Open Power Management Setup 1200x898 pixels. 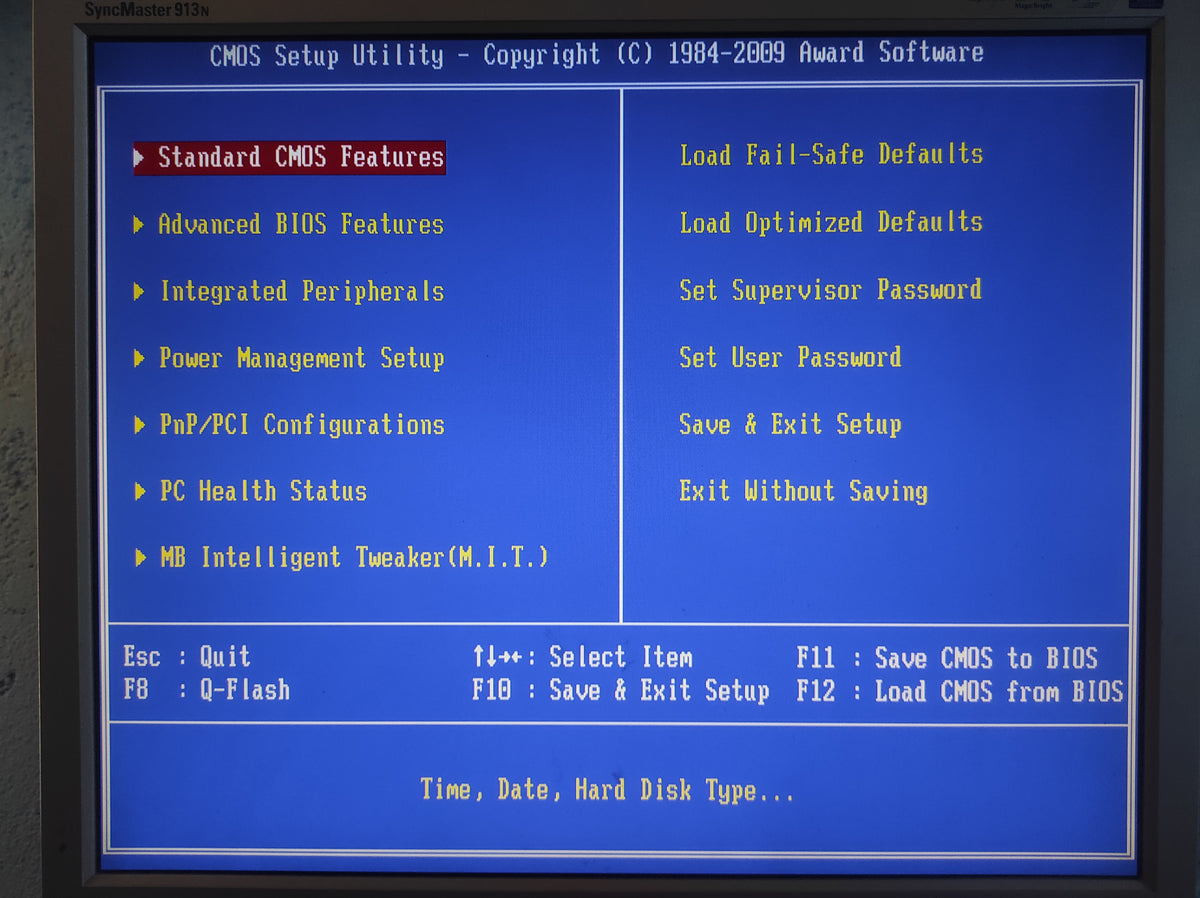click(x=301, y=358)
